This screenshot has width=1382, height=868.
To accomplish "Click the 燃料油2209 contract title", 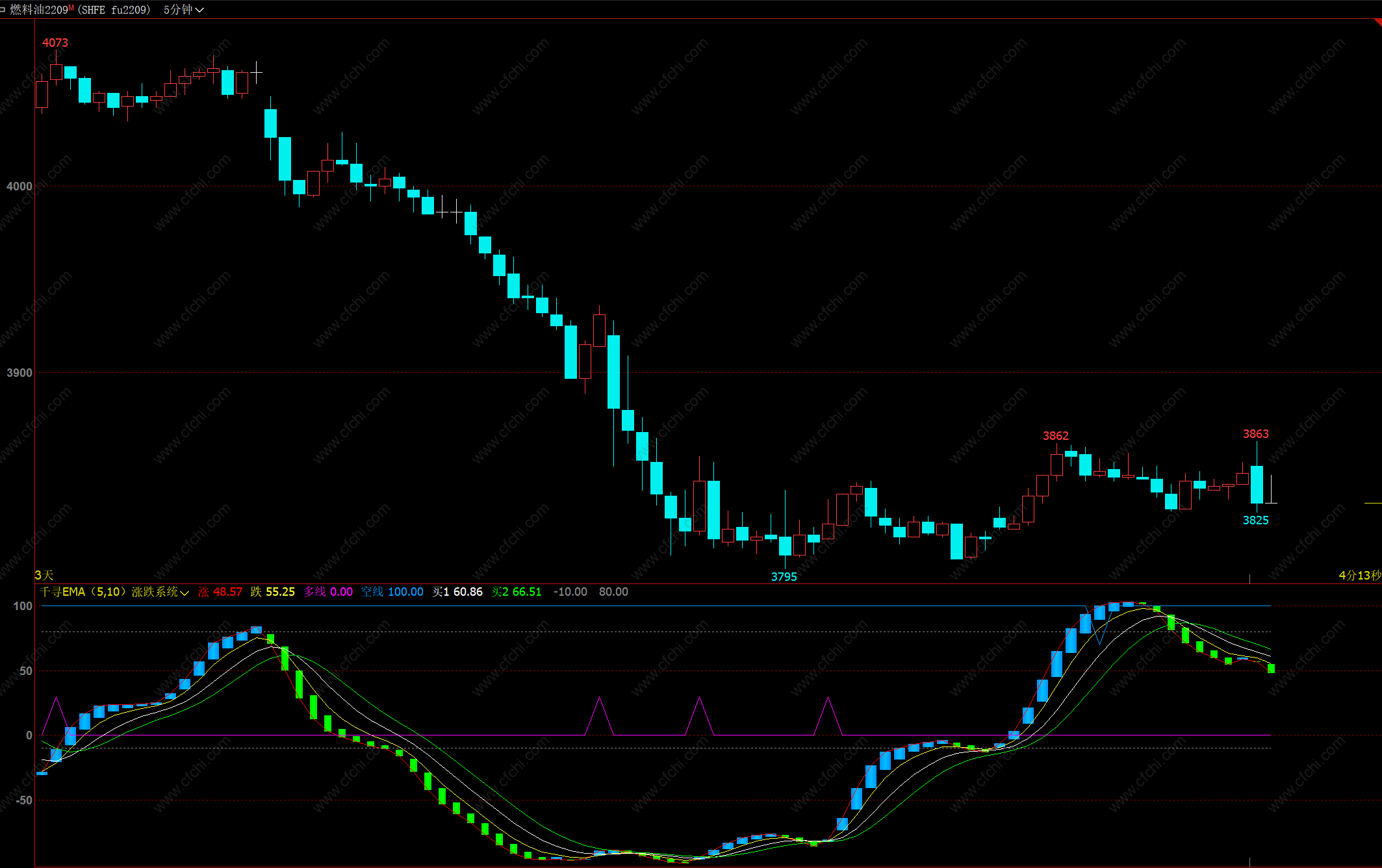I will (39, 10).
